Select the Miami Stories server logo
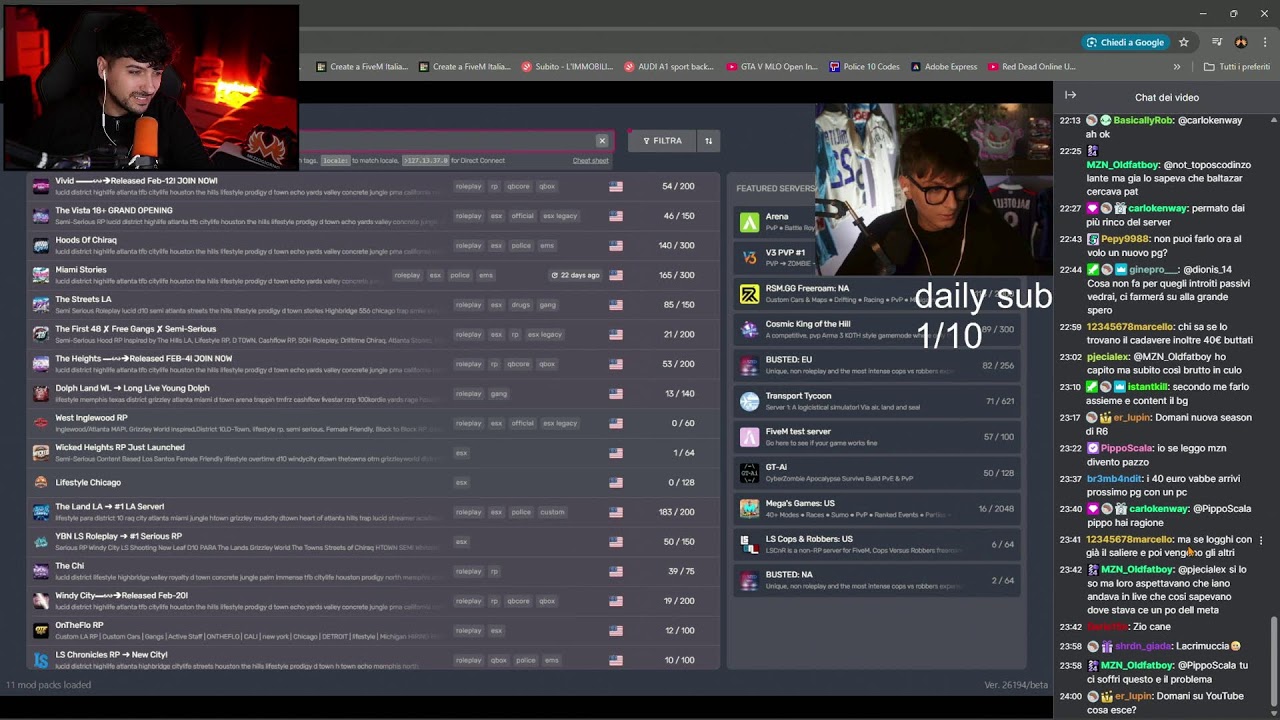This screenshot has height=720, width=1280. 41,275
